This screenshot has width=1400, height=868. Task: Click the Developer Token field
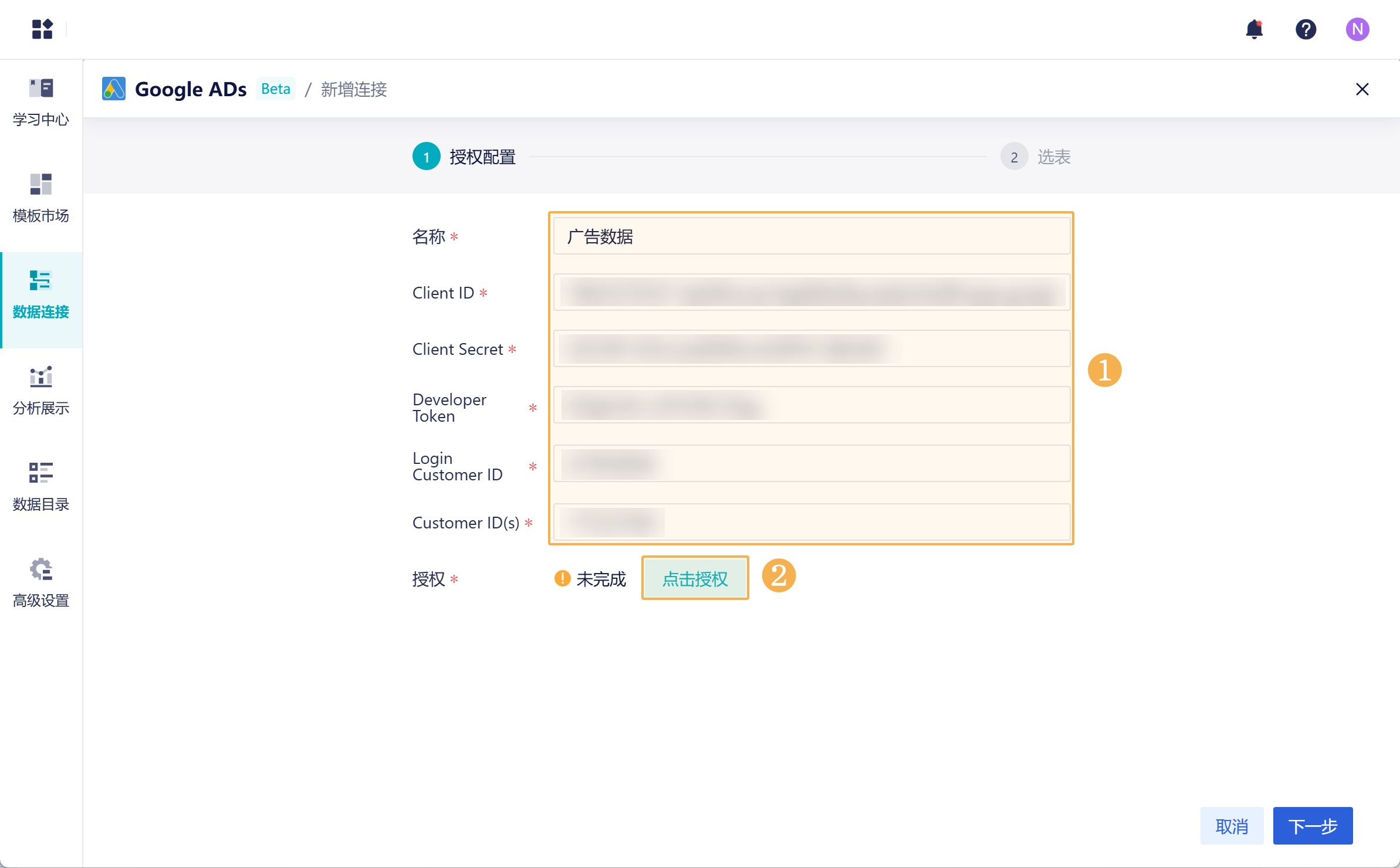[x=811, y=405]
